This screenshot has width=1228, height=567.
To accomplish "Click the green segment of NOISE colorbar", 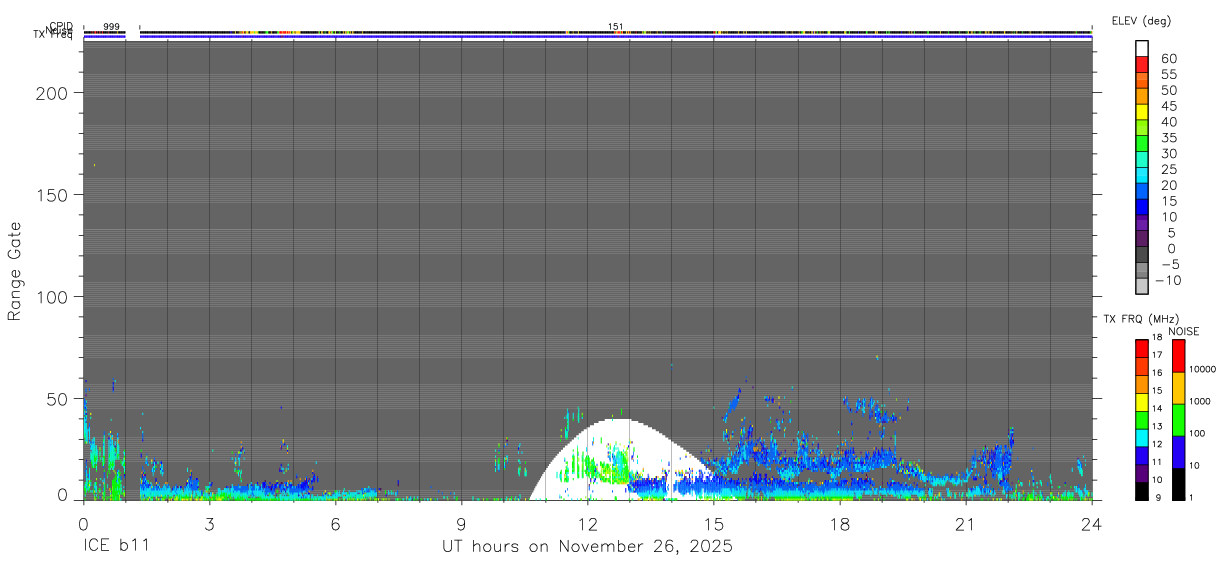I will coord(1177,420).
